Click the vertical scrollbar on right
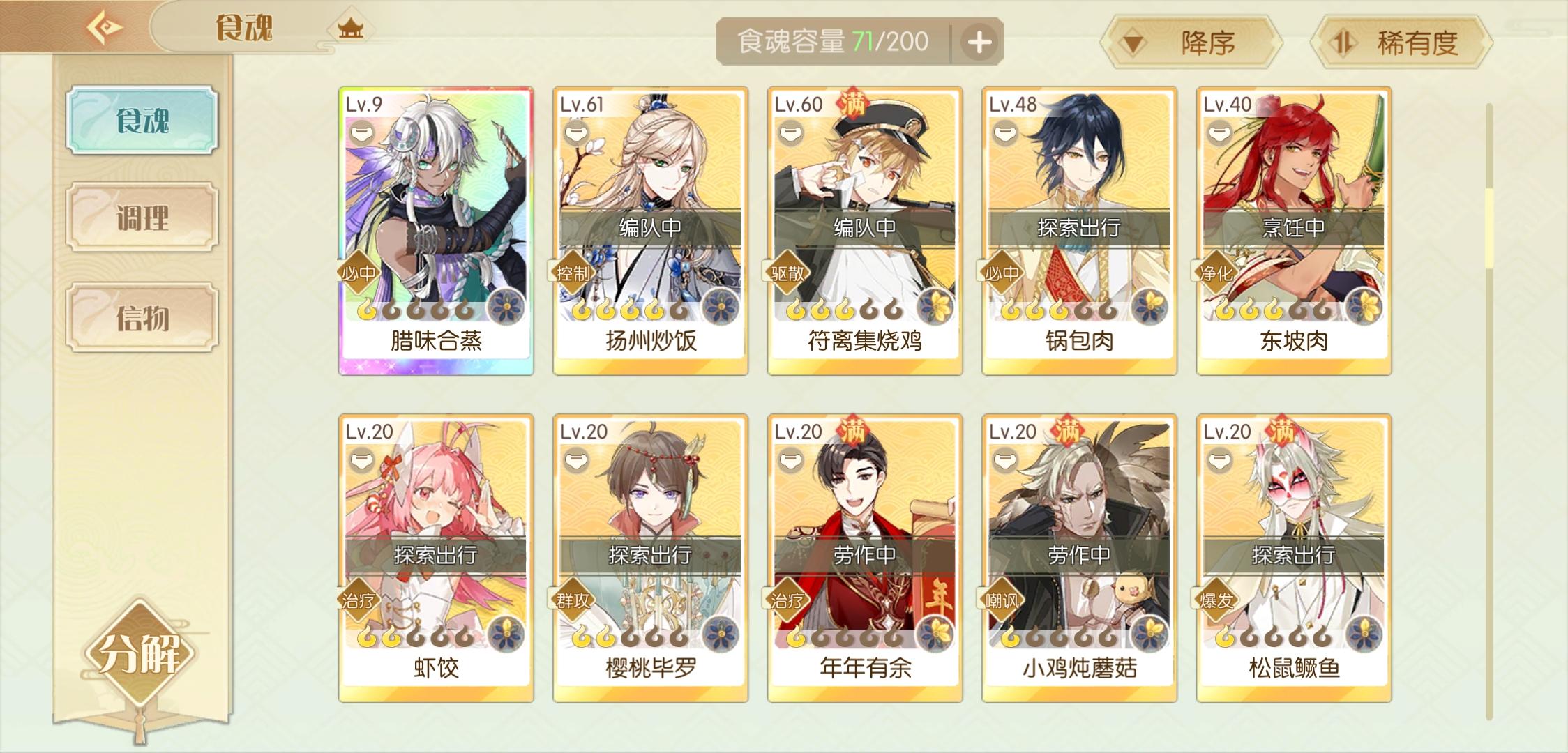 pyautogui.click(x=1488, y=411)
